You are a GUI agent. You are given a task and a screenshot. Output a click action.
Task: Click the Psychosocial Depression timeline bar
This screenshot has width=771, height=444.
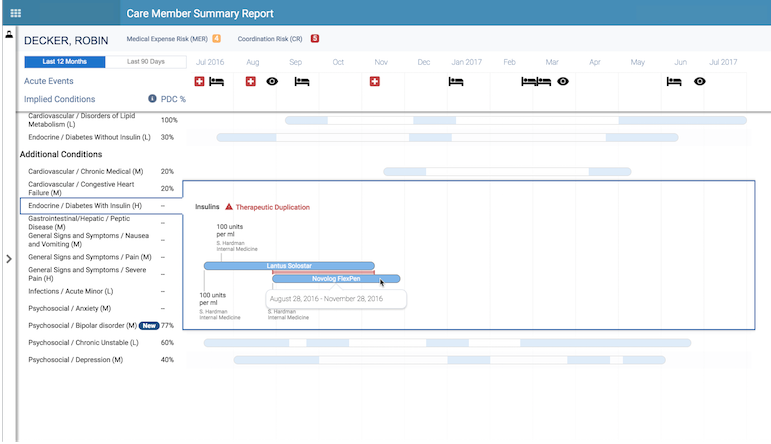point(449,360)
